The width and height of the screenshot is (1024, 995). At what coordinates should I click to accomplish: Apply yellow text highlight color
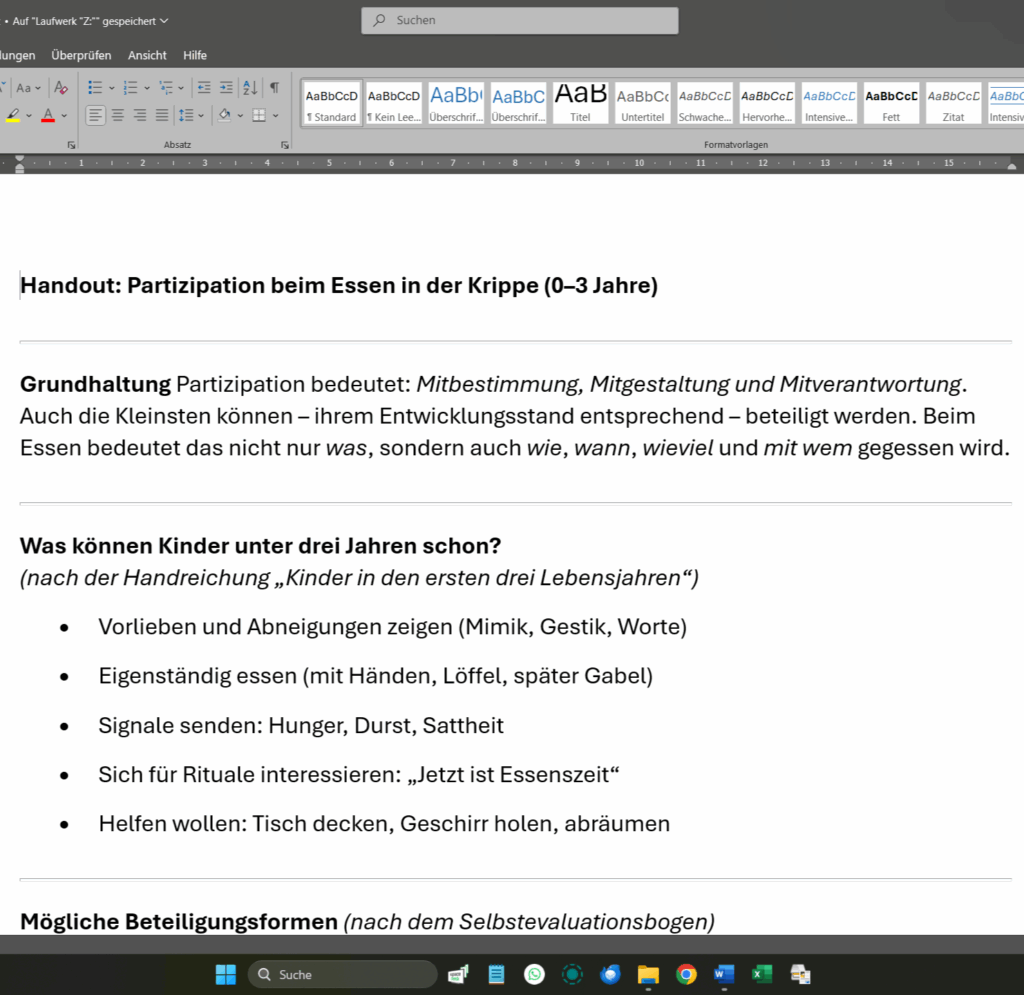pyautogui.click(x=12, y=116)
